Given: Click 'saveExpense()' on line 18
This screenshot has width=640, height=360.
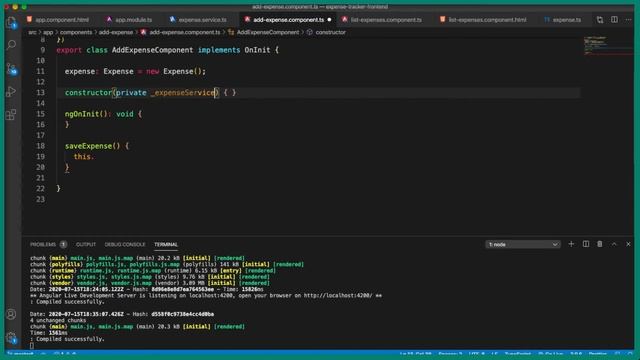Looking at the screenshot, I should click(93, 146).
